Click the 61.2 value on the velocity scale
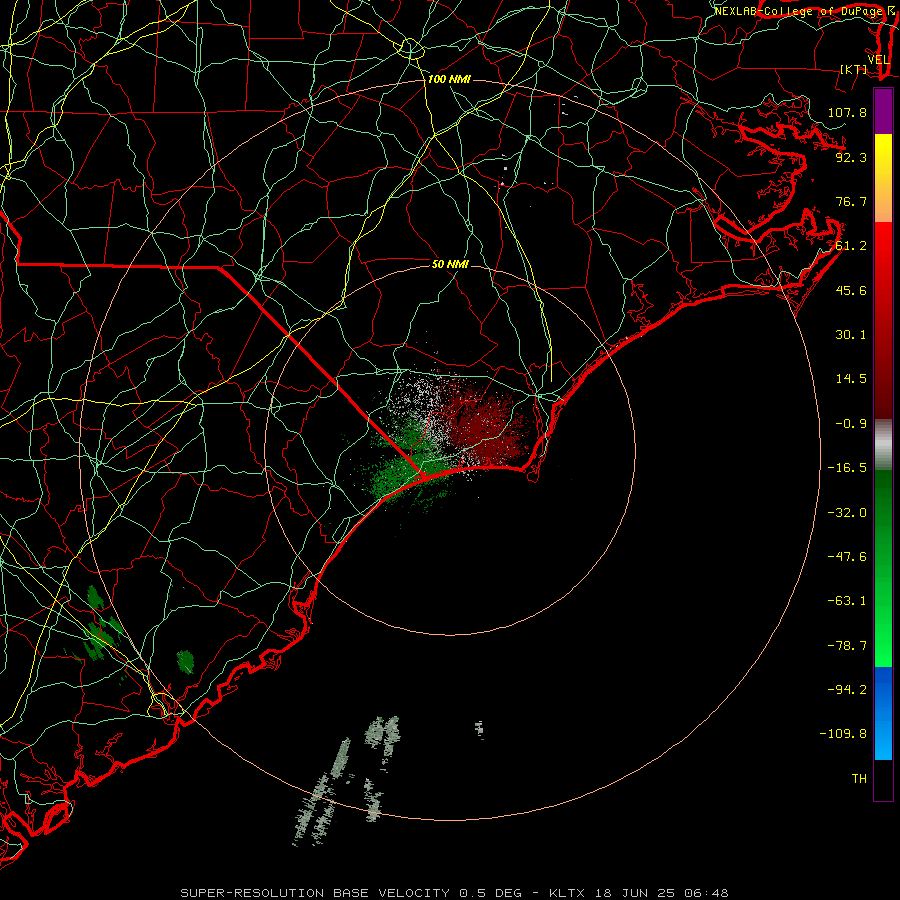 [851, 246]
